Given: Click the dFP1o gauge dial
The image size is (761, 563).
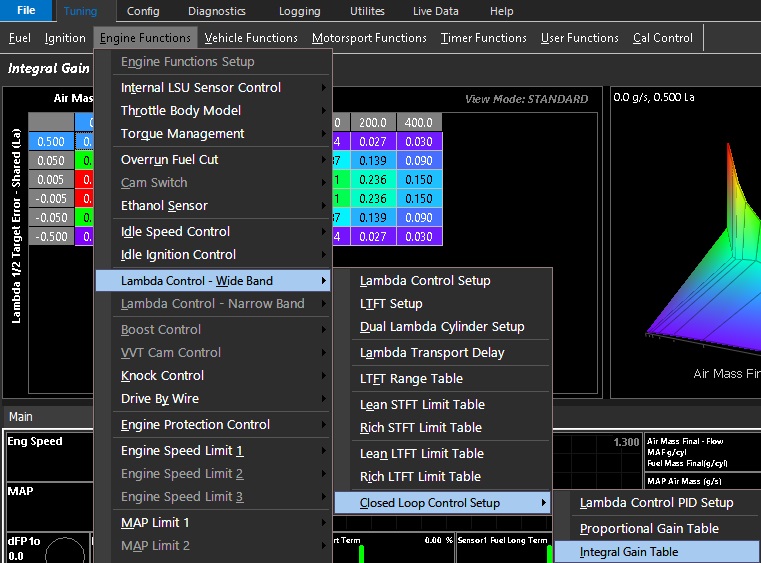Looking at the screenshot, I should (x=65, y=551).
